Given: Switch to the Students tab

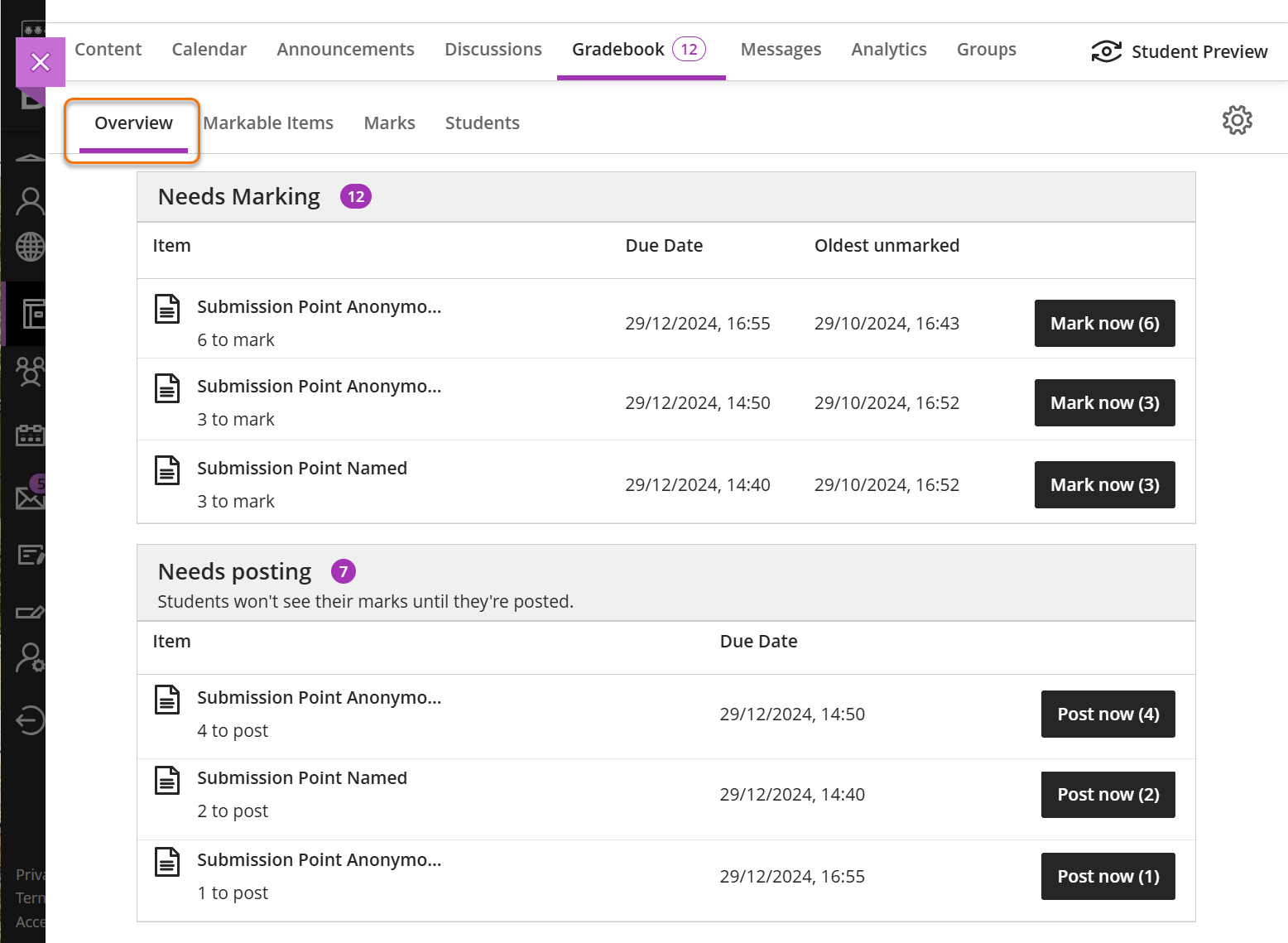Looking at the screenshot, I should (x=482, y=123).
